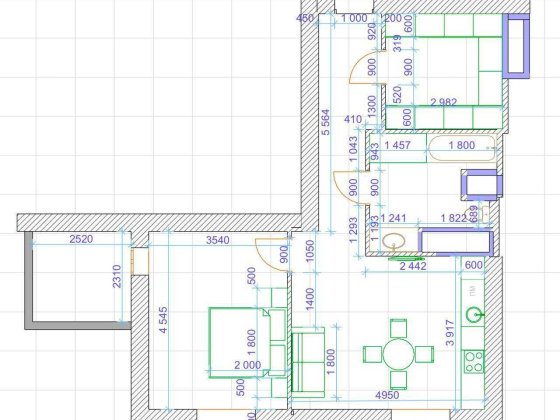Click the 1300 dimension label
This screenshot has height=420, width=560.
coord(372,106)
